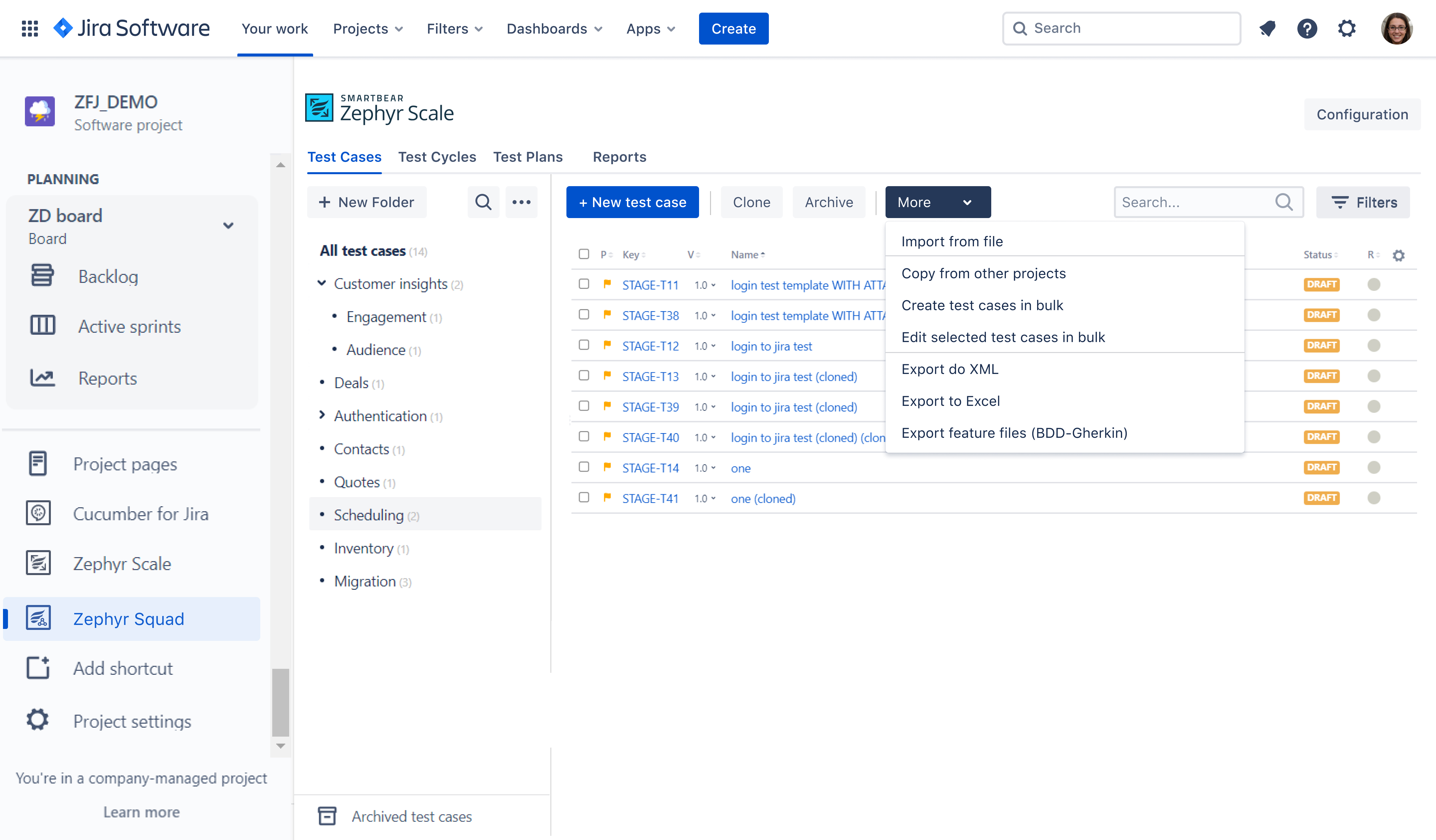Image resolution: width=1436 pixels, height=840 pixels.
Task: Open the Apps dropdown menu
Action: tap(650, 29)
